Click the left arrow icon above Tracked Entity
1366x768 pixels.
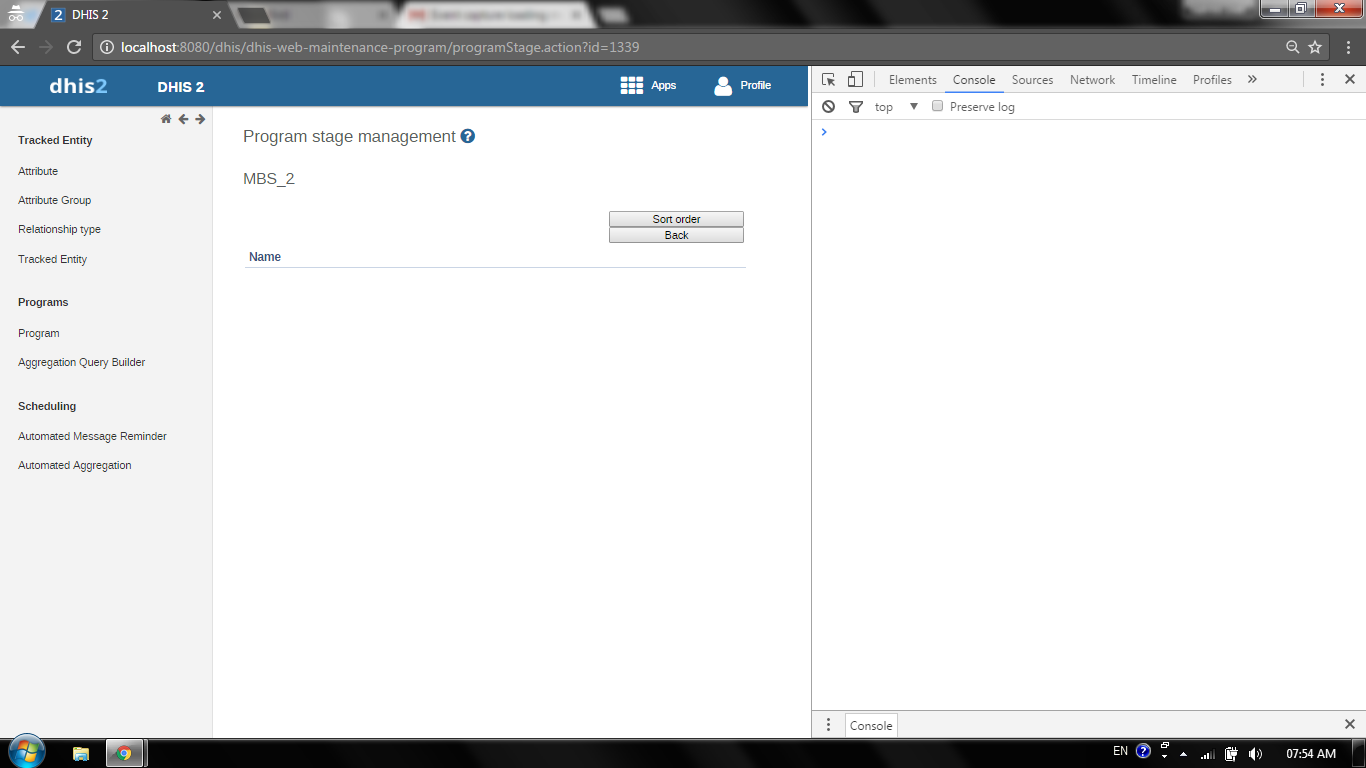click(x=183, y=119)
